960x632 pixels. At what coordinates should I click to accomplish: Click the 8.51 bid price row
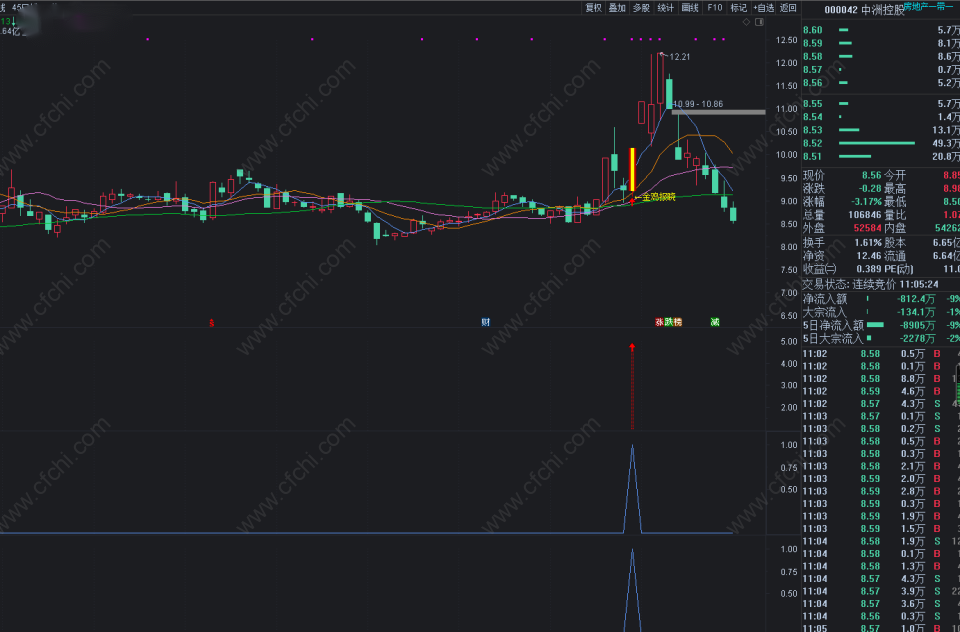point(881,157)
